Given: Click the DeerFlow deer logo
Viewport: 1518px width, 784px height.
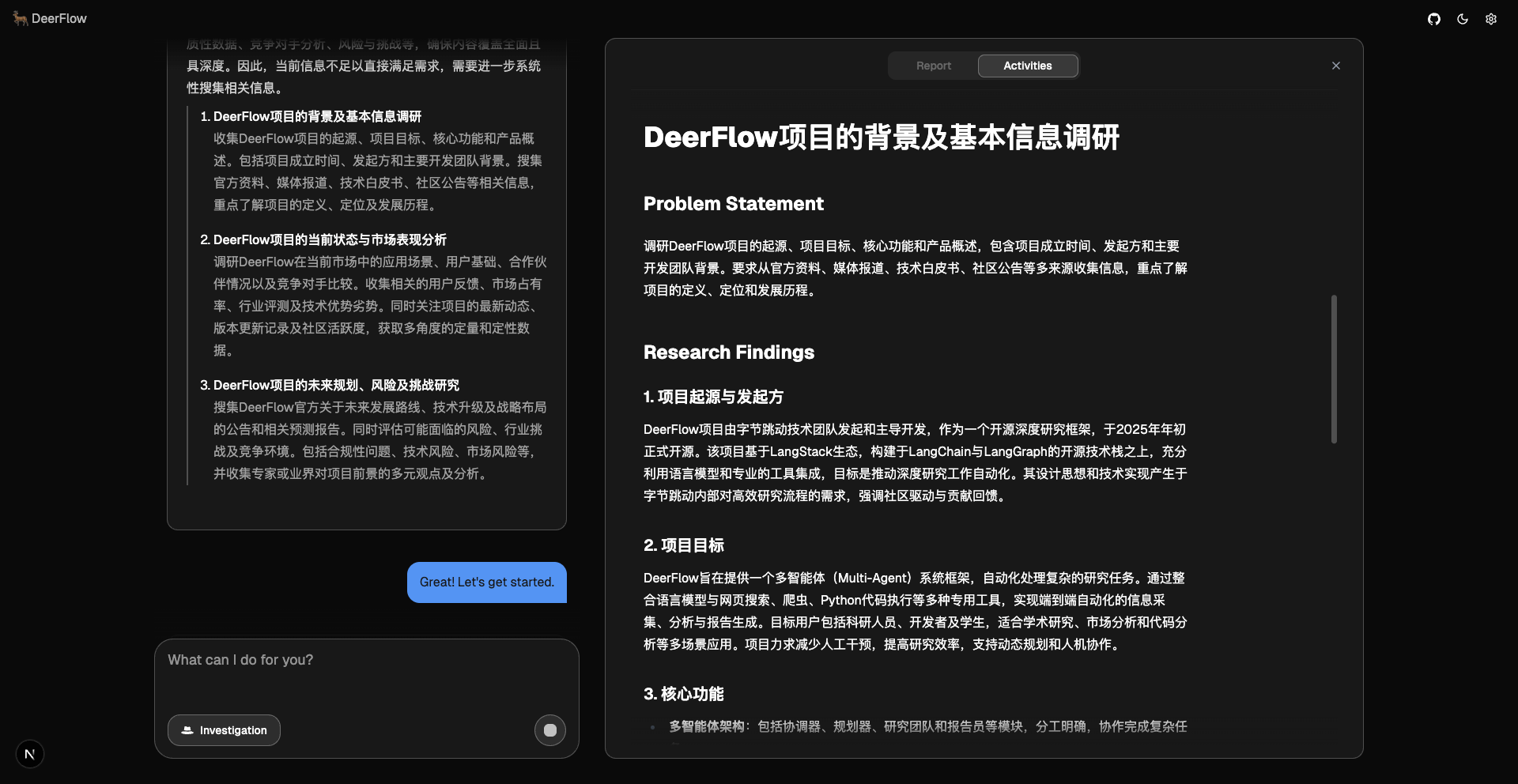Looking at the screenshot, I should [x=20, y=18].
